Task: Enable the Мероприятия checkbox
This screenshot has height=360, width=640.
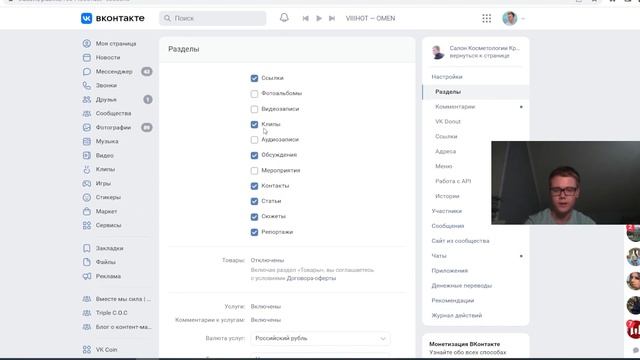Action: [254, 171]
